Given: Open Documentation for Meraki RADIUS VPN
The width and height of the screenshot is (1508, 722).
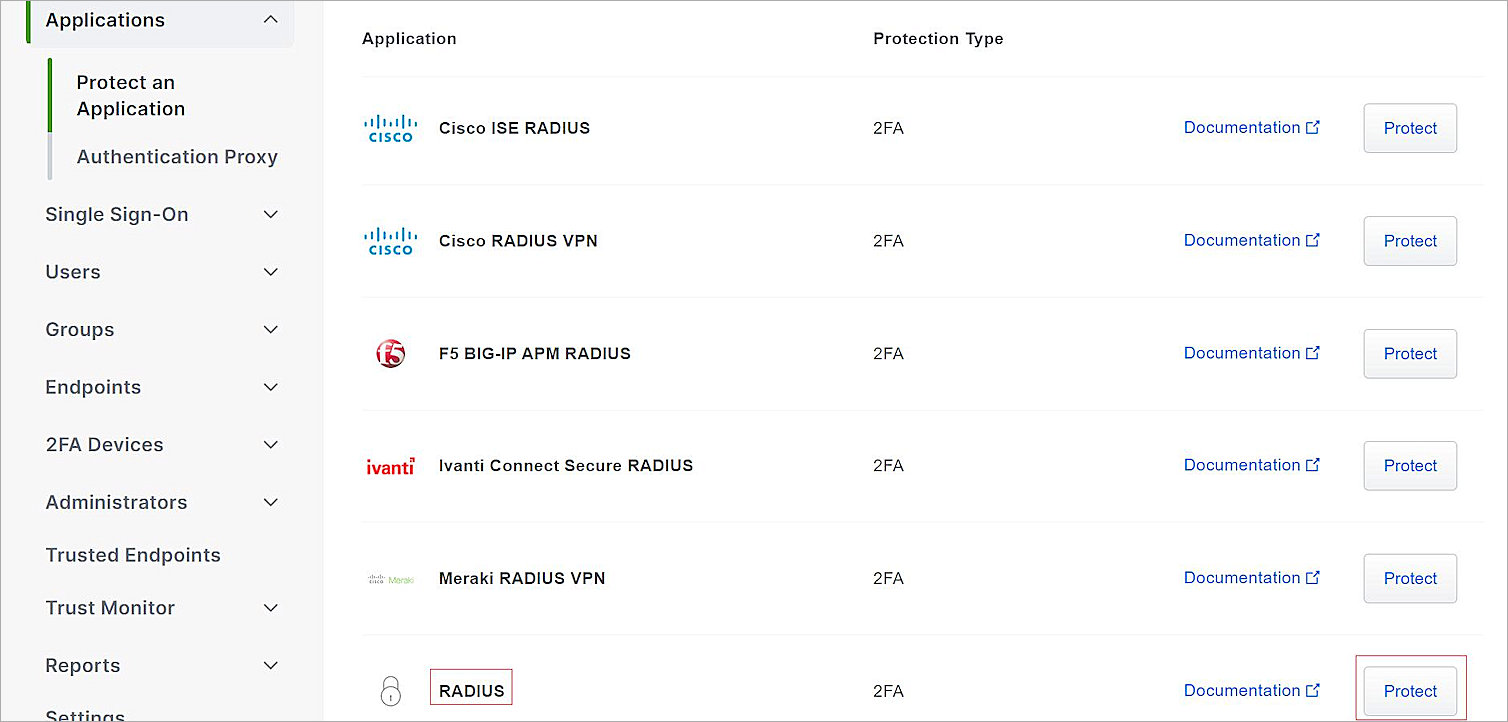Looking at the screenshot, I should pos(1242,578).
